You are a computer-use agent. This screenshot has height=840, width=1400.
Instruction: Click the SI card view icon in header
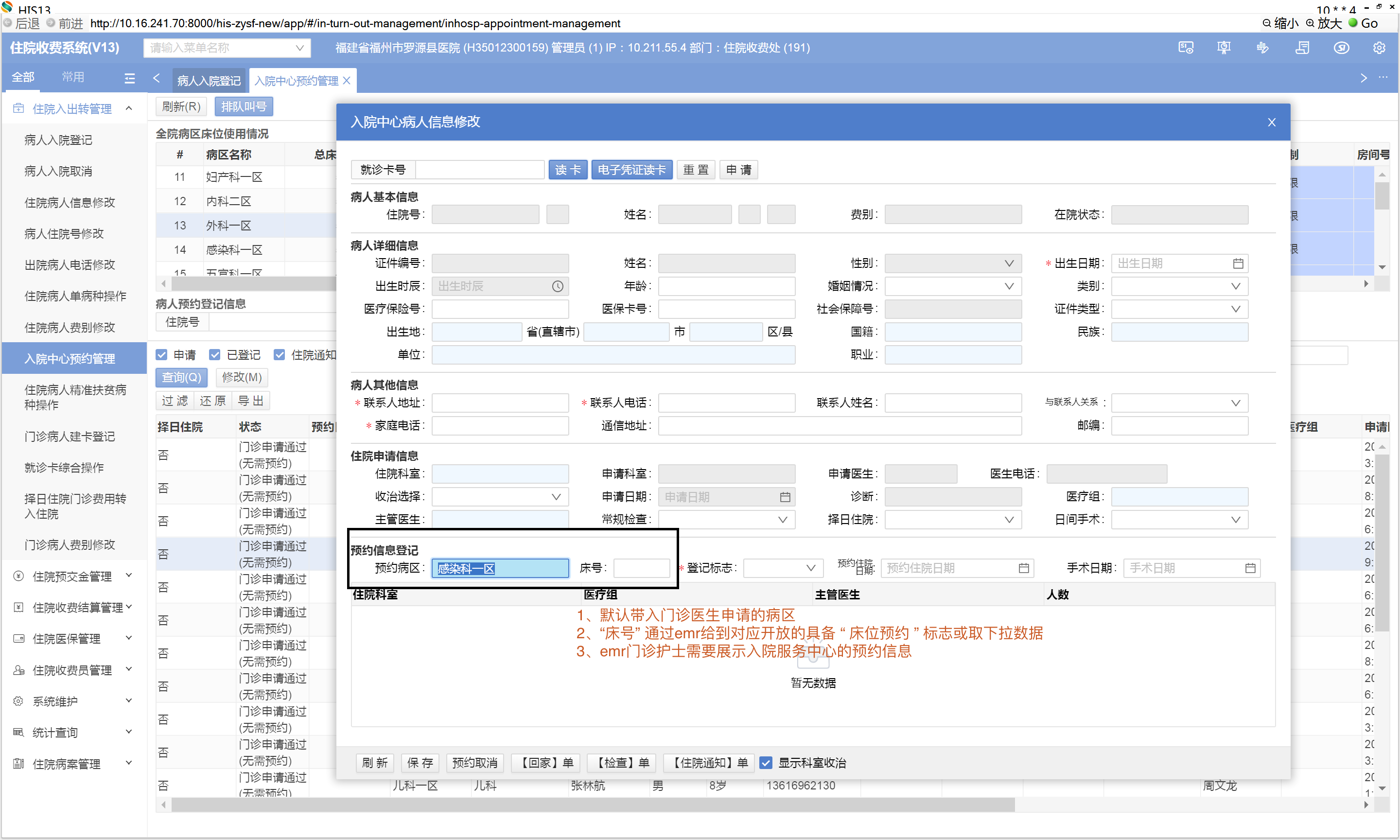tap(1185, 48)
